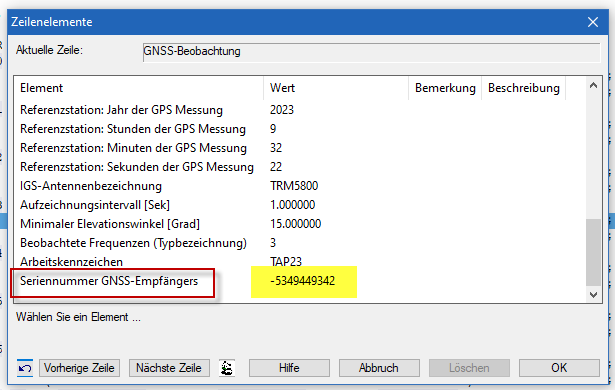
Task: Click the value 15.000000
Action: [x=296, y=224]
